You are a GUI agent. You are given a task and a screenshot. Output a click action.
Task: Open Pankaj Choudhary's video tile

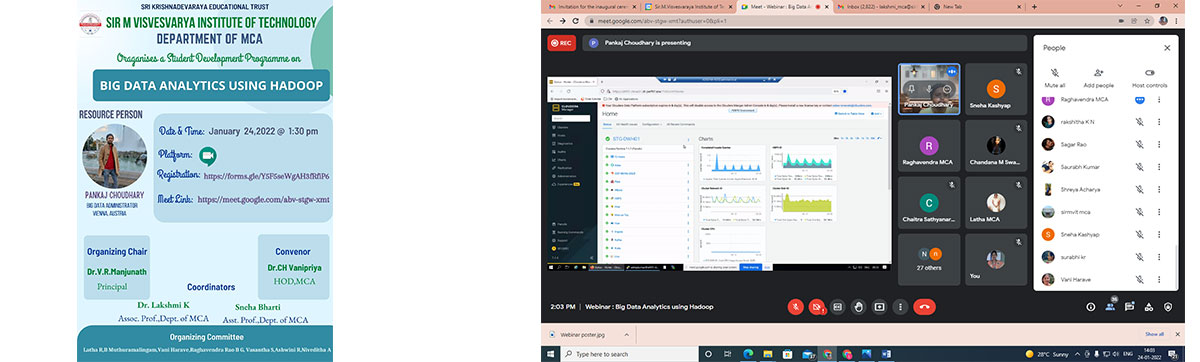(929, 88)
